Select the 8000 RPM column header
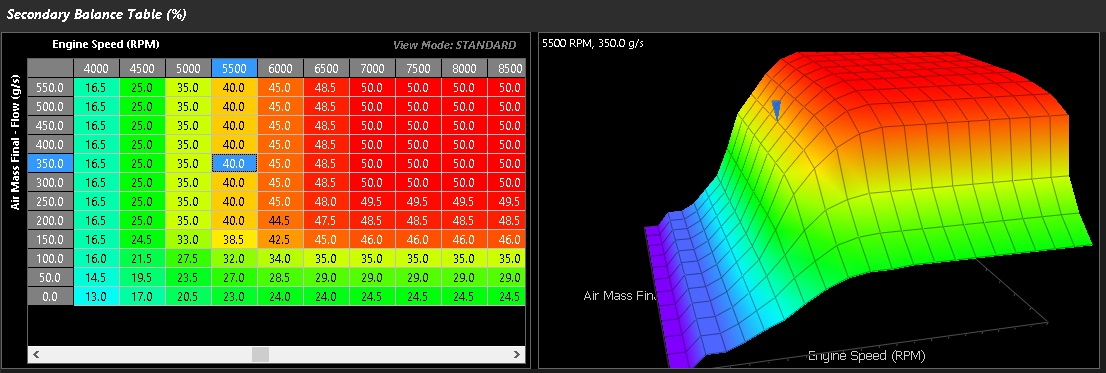1106x373 pixels. pos(464,68)
